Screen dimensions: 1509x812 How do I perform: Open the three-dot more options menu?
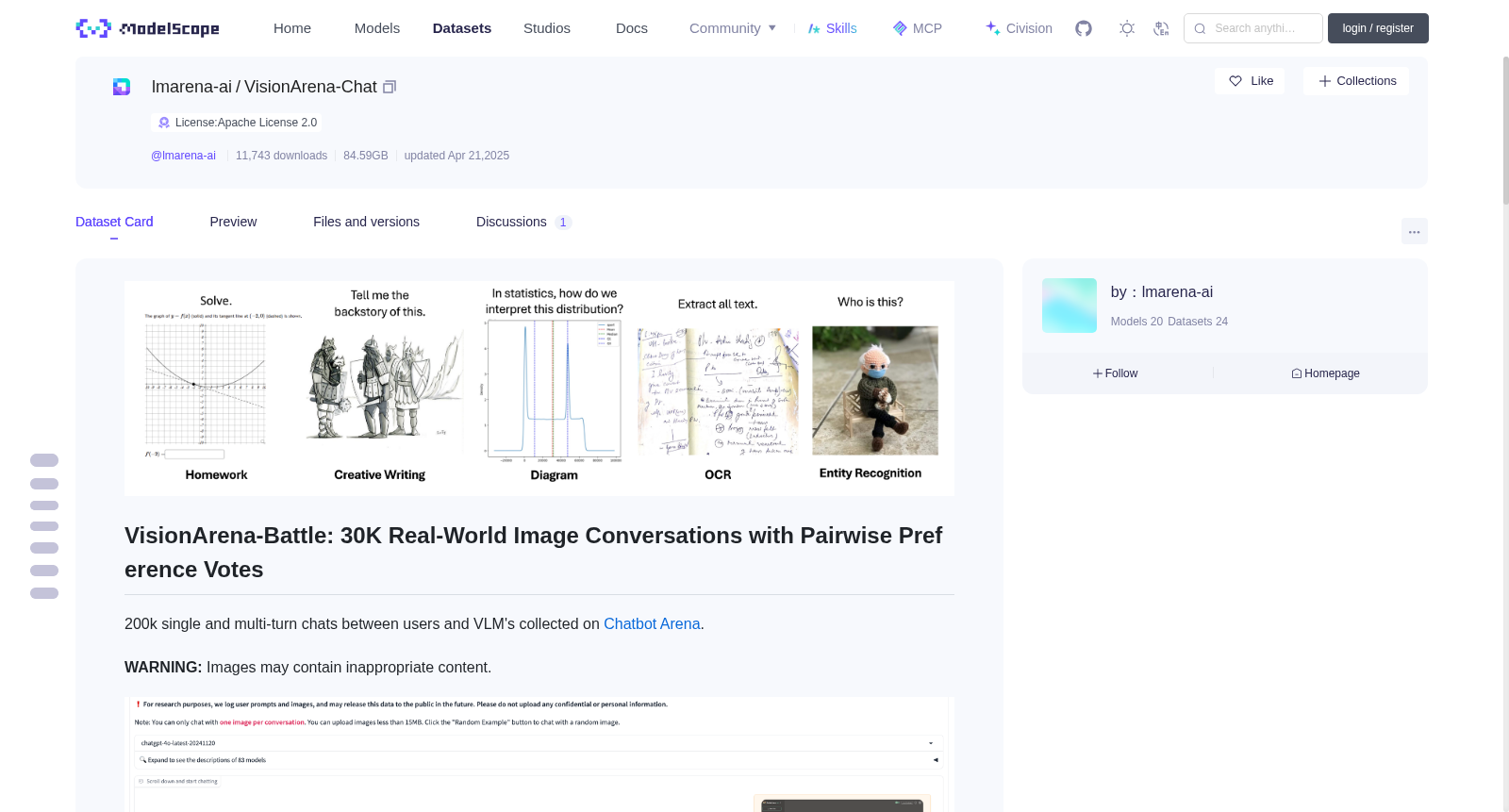tap(1414, 231)
